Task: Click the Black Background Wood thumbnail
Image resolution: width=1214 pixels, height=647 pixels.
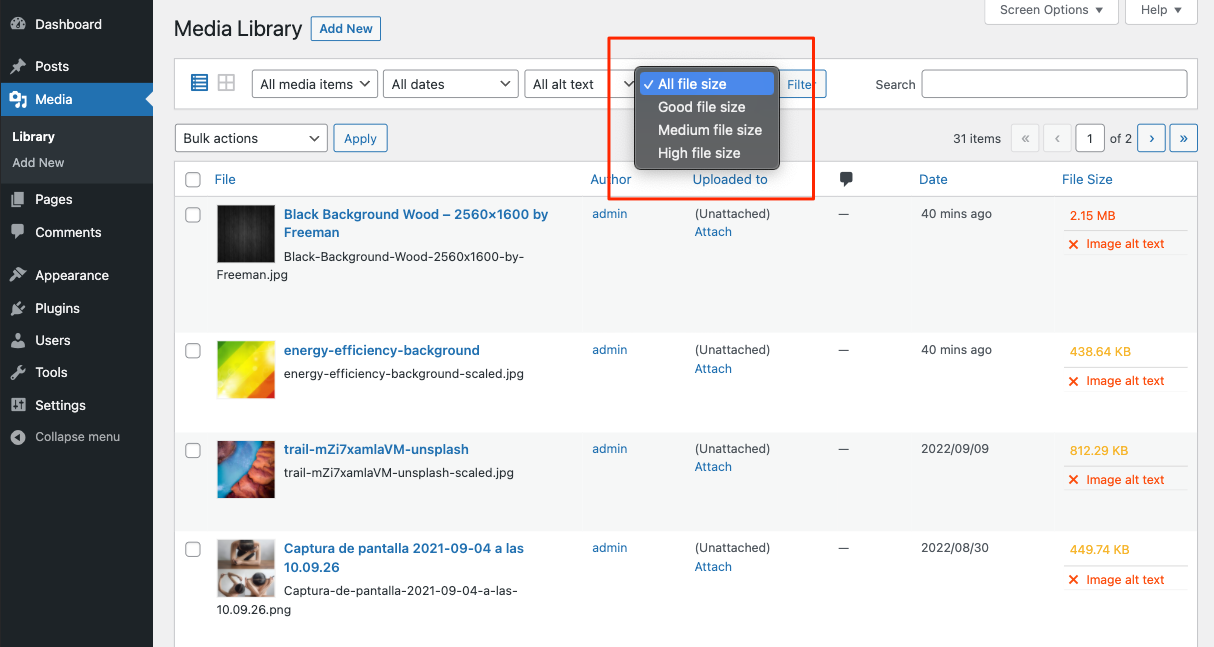Action: pyautogui.click(x=246, y=234)
